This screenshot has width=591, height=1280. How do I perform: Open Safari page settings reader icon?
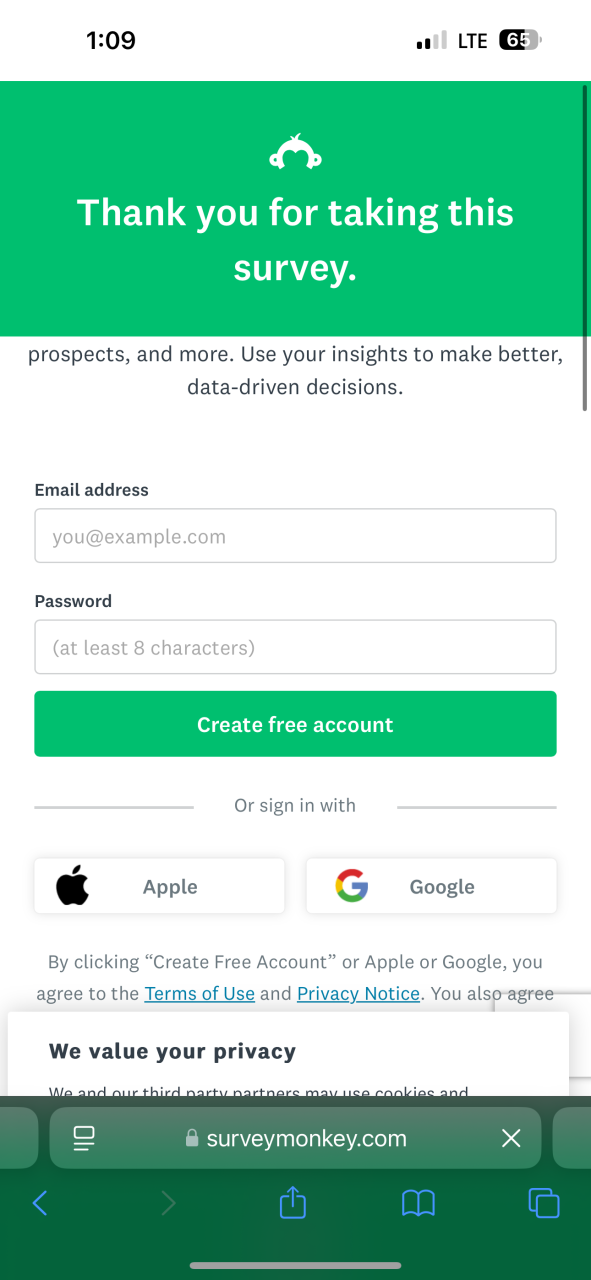pyautogui.click(x=84, y=1138)
